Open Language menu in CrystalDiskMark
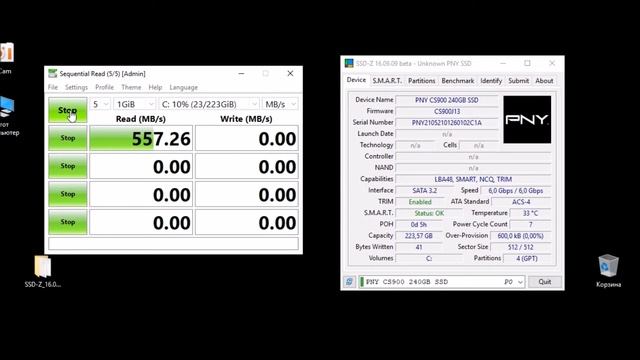The width and height of the screenshot is (640, 360). point(183,87)
